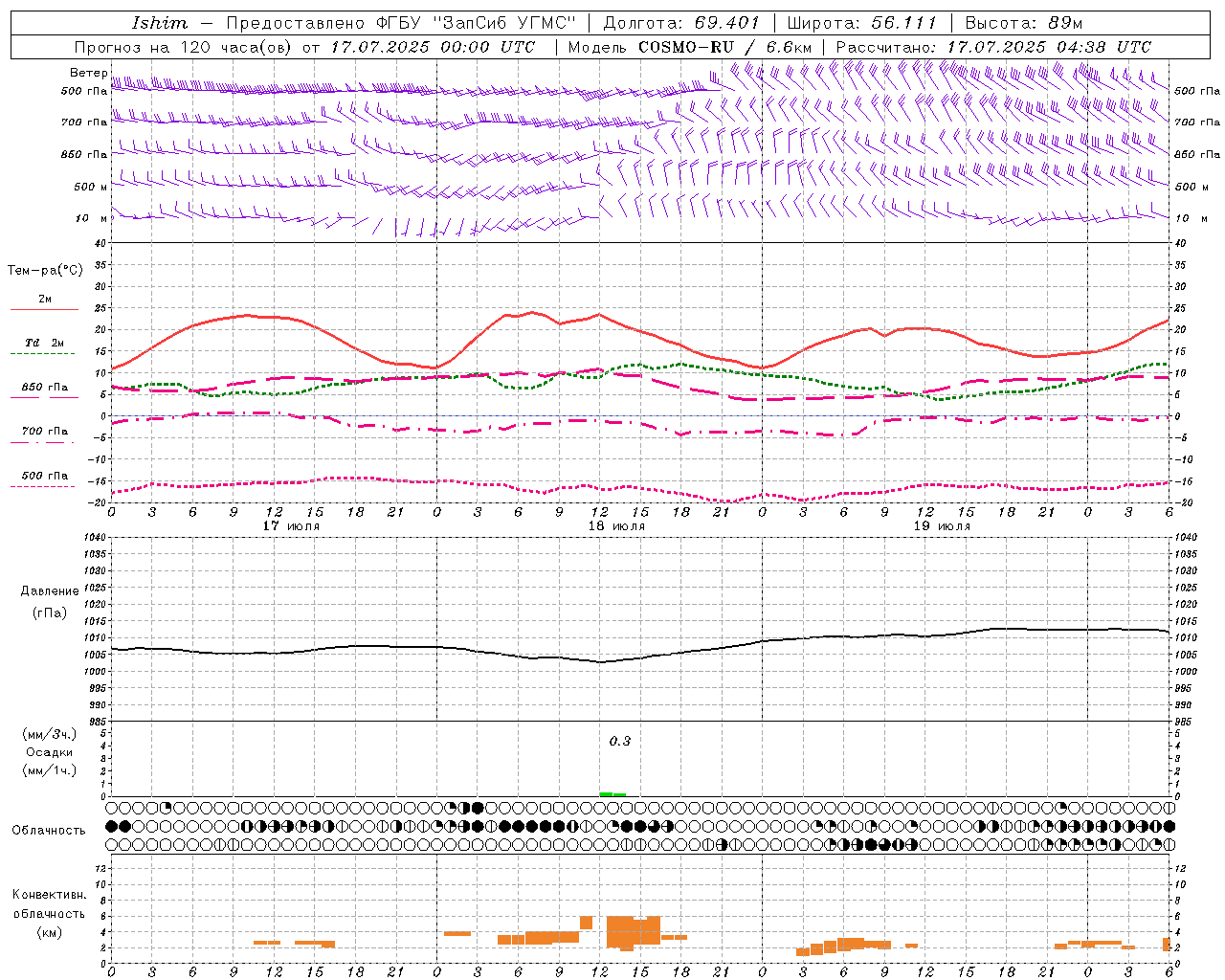Click the "Долгота: 69.401" header field

681,23
